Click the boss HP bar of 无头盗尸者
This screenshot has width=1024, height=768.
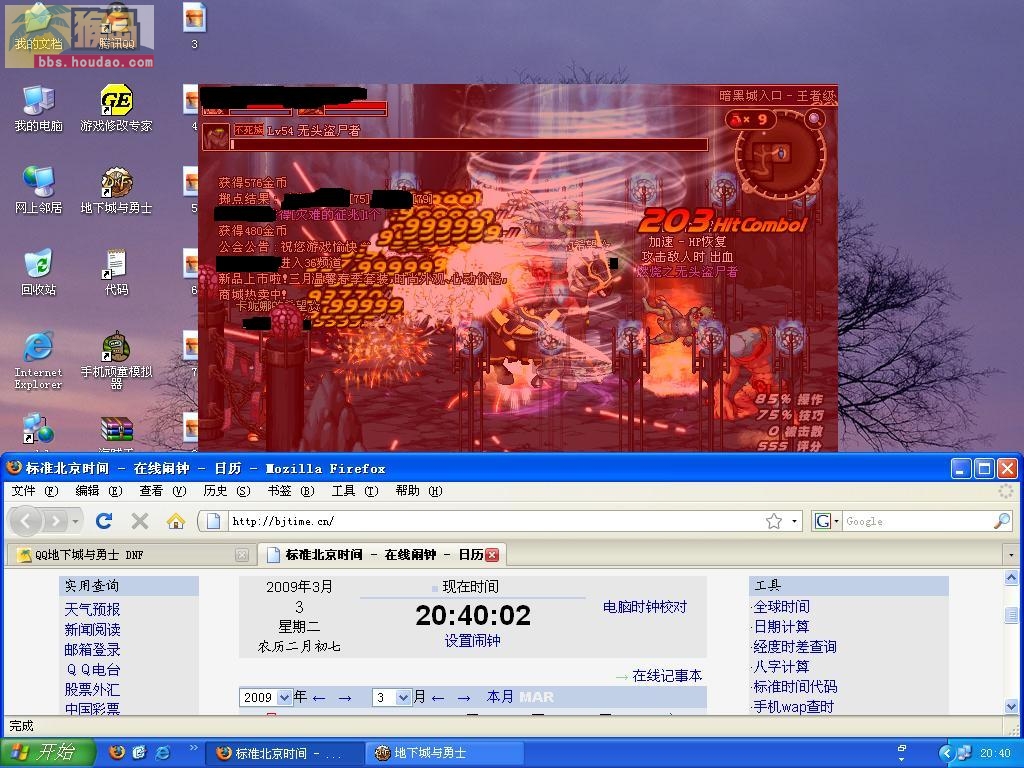tap(468, 144)
